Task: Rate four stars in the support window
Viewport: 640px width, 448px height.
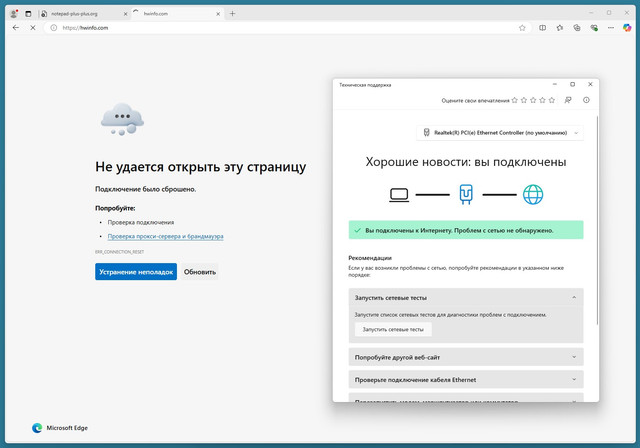Action: click(x=542, y=100)
